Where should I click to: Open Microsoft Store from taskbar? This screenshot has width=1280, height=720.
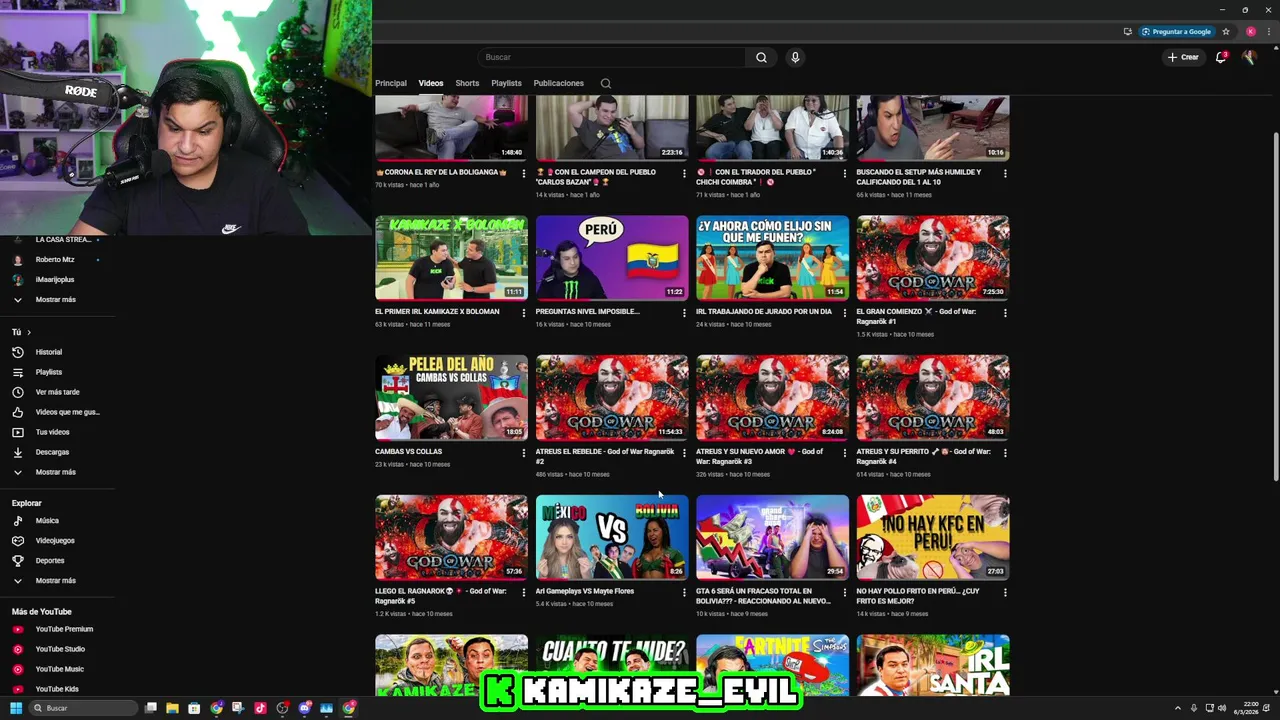click(194, 708)
